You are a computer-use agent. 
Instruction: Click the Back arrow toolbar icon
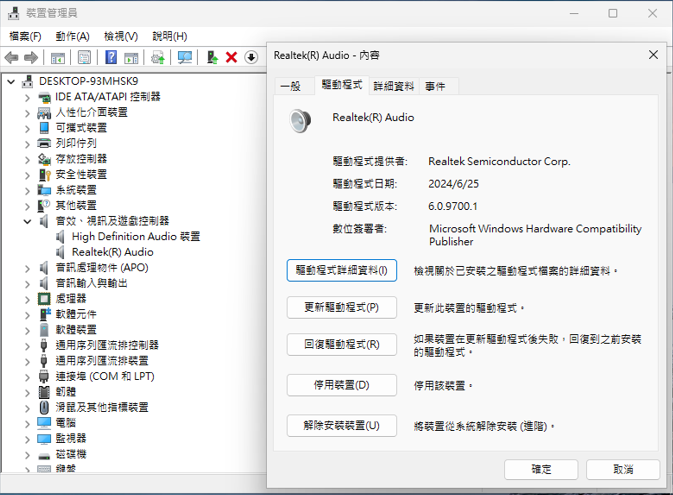pyautogui.click(x=12, y=57)
